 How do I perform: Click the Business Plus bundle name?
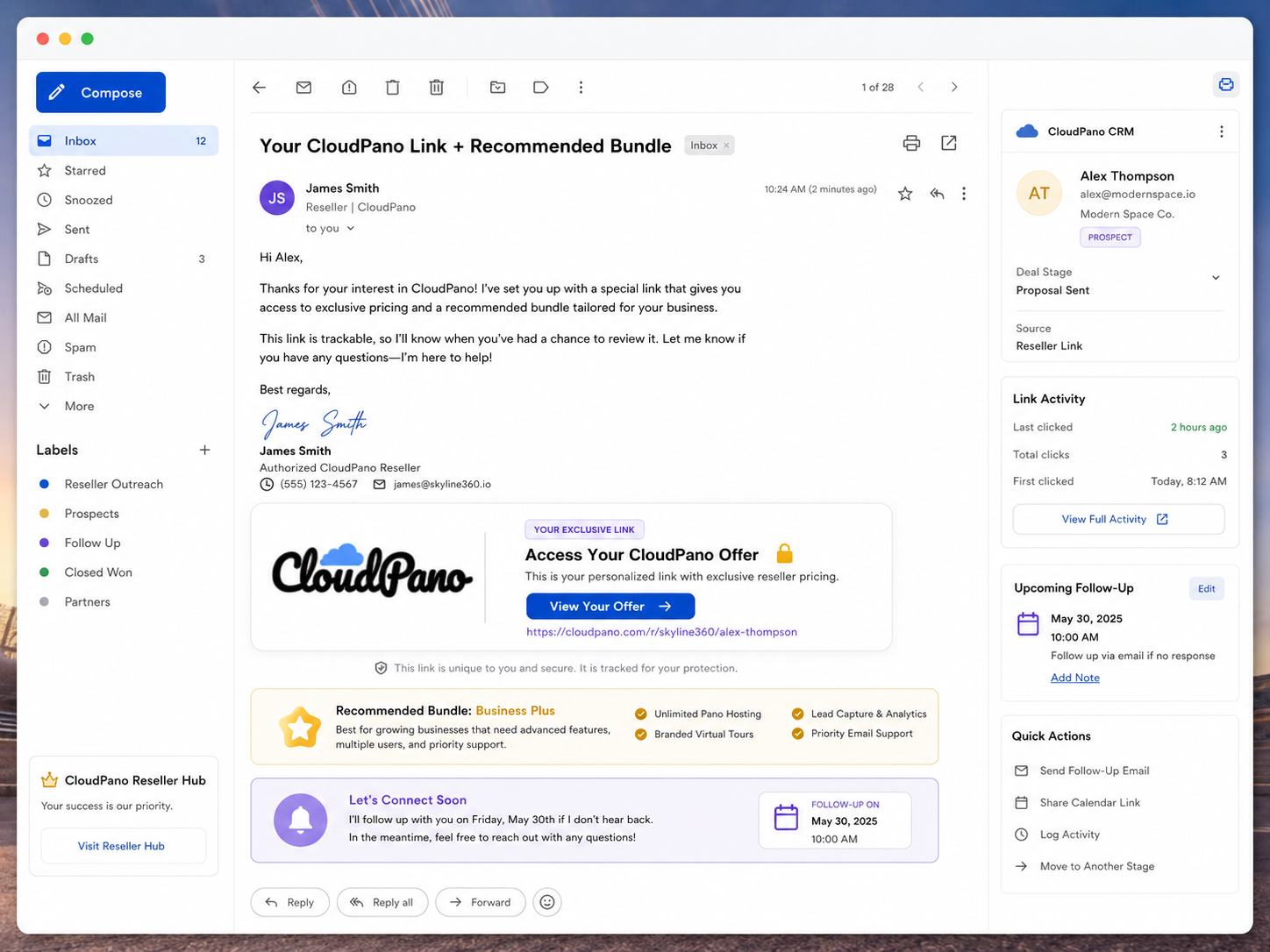click(x=515, y=711)
